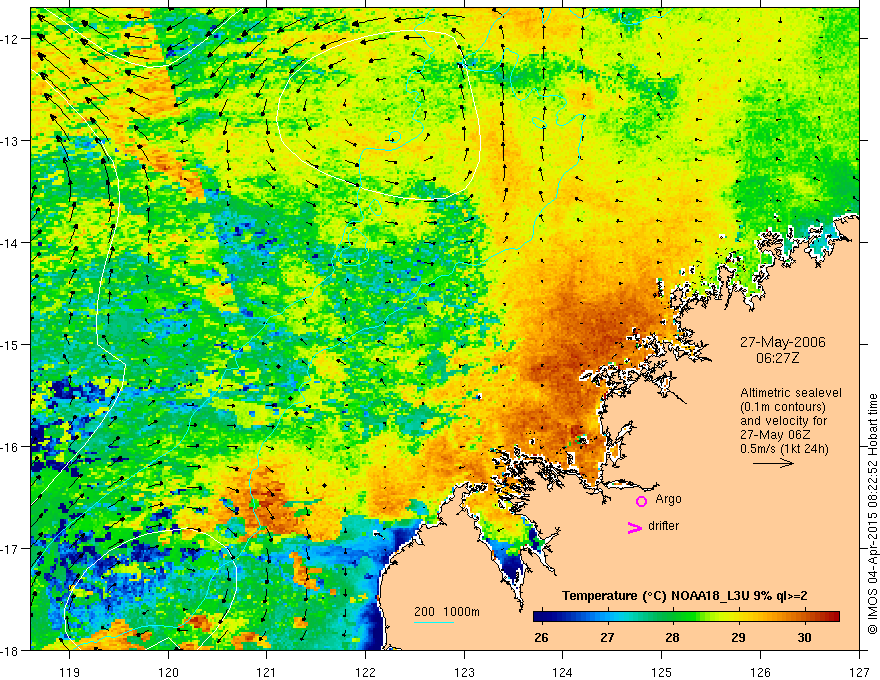Click the '200 1000m' bathymetry label
880x680 pixels.
(x=447, y=612)
